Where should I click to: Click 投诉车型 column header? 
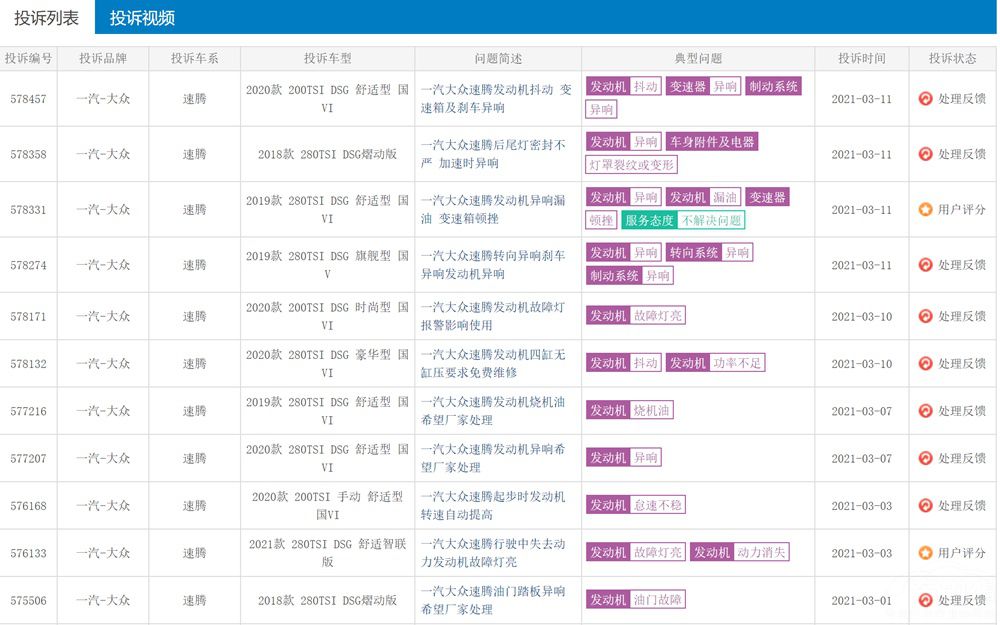(328, 59)
